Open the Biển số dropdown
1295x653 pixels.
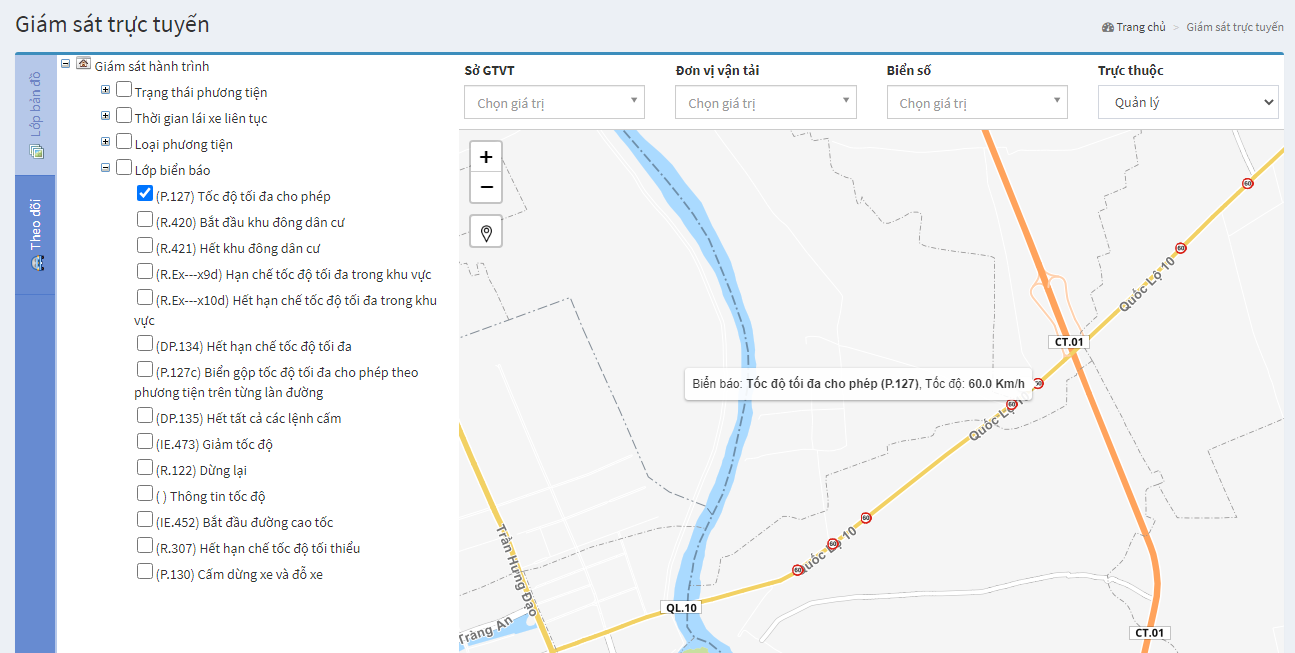[x=977, y=102]
